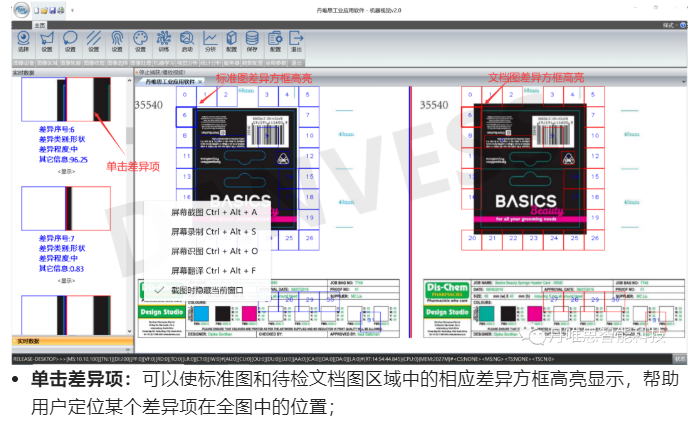Image resolution: width=700 pixels, height=431 pixels.
Task: Select the 主页 ribbon tab
Action: [40, 25]
